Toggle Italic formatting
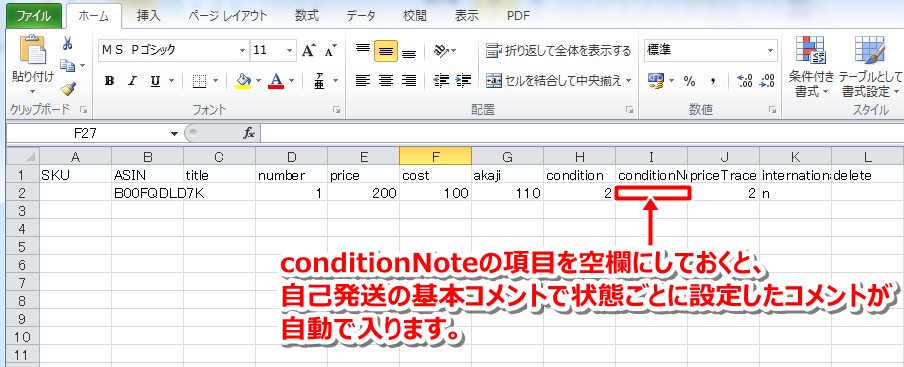Image resolution: width=904 pixels, height=367 pixels. pyautogui.click(x=132, y=81)
